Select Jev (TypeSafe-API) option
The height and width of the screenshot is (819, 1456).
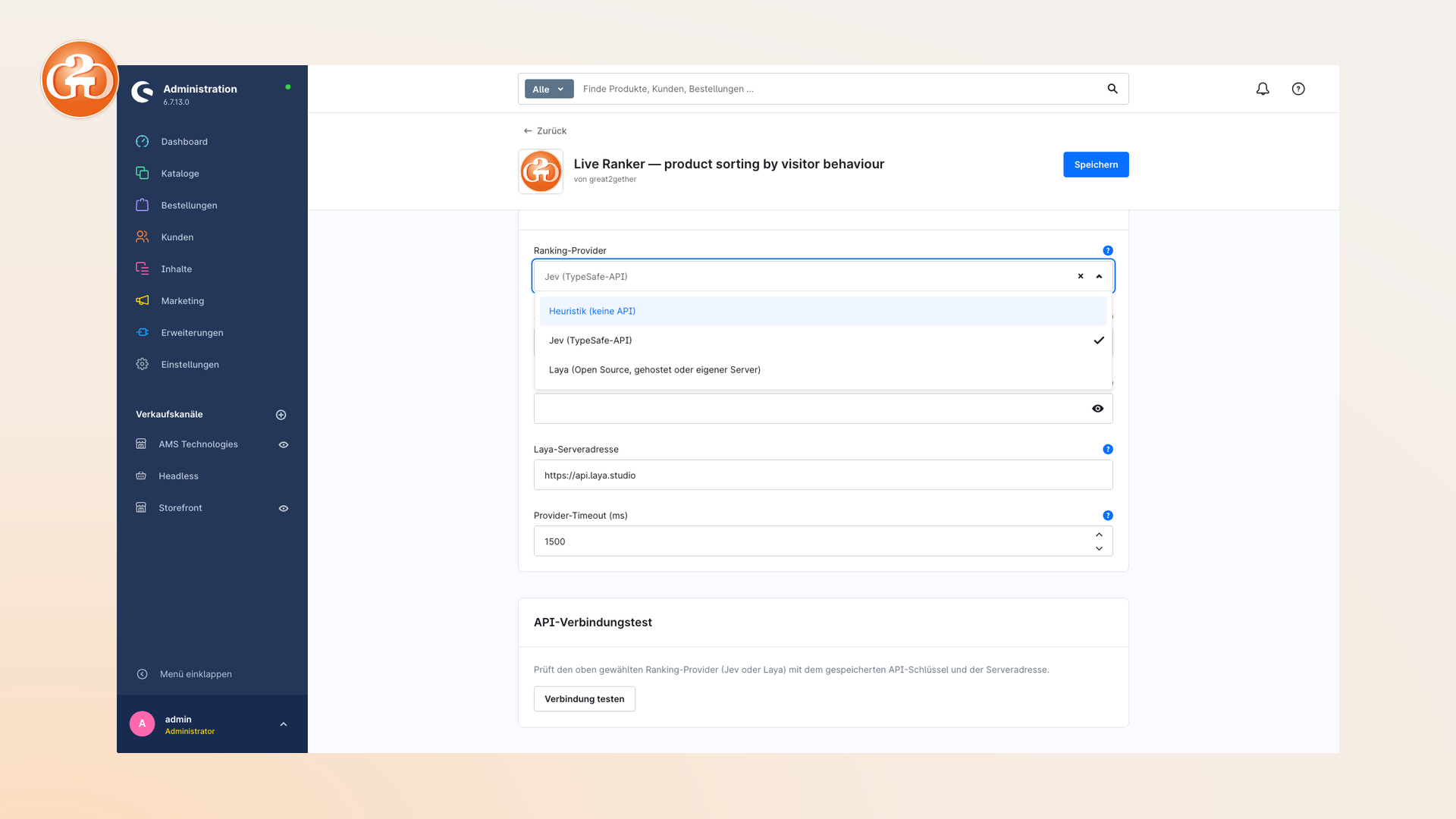pyautogui.click(x=823, y=340)
